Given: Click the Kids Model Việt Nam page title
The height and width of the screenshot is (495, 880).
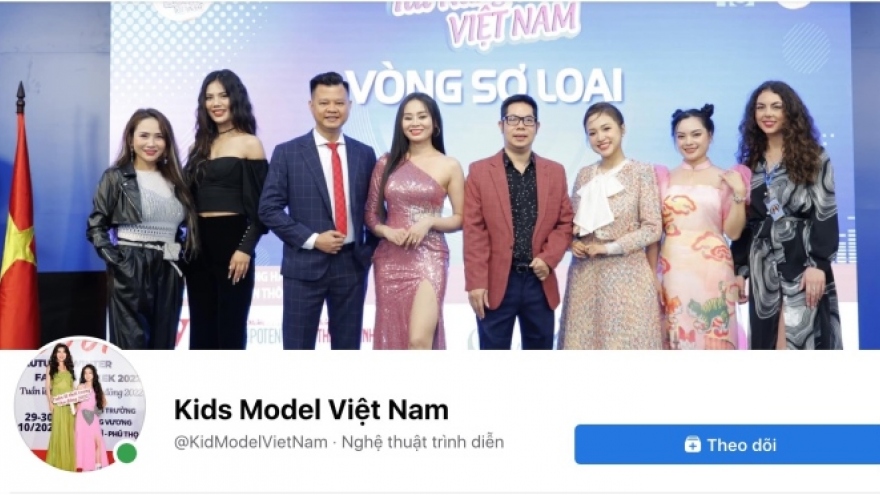Looking at the screenshot, I should click(x=311, y=410).
